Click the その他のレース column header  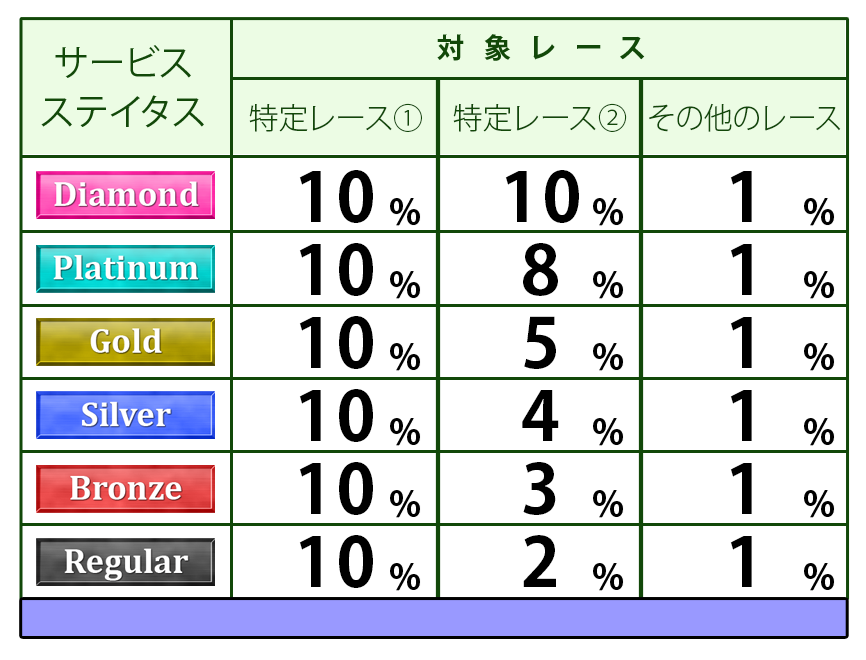pyautogui.click(x=744, y=118)
